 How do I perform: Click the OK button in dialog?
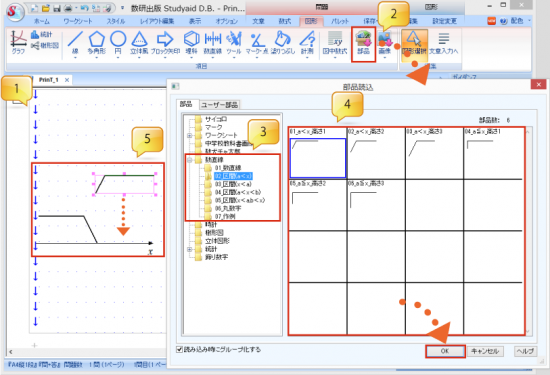[x=445, y=351]
